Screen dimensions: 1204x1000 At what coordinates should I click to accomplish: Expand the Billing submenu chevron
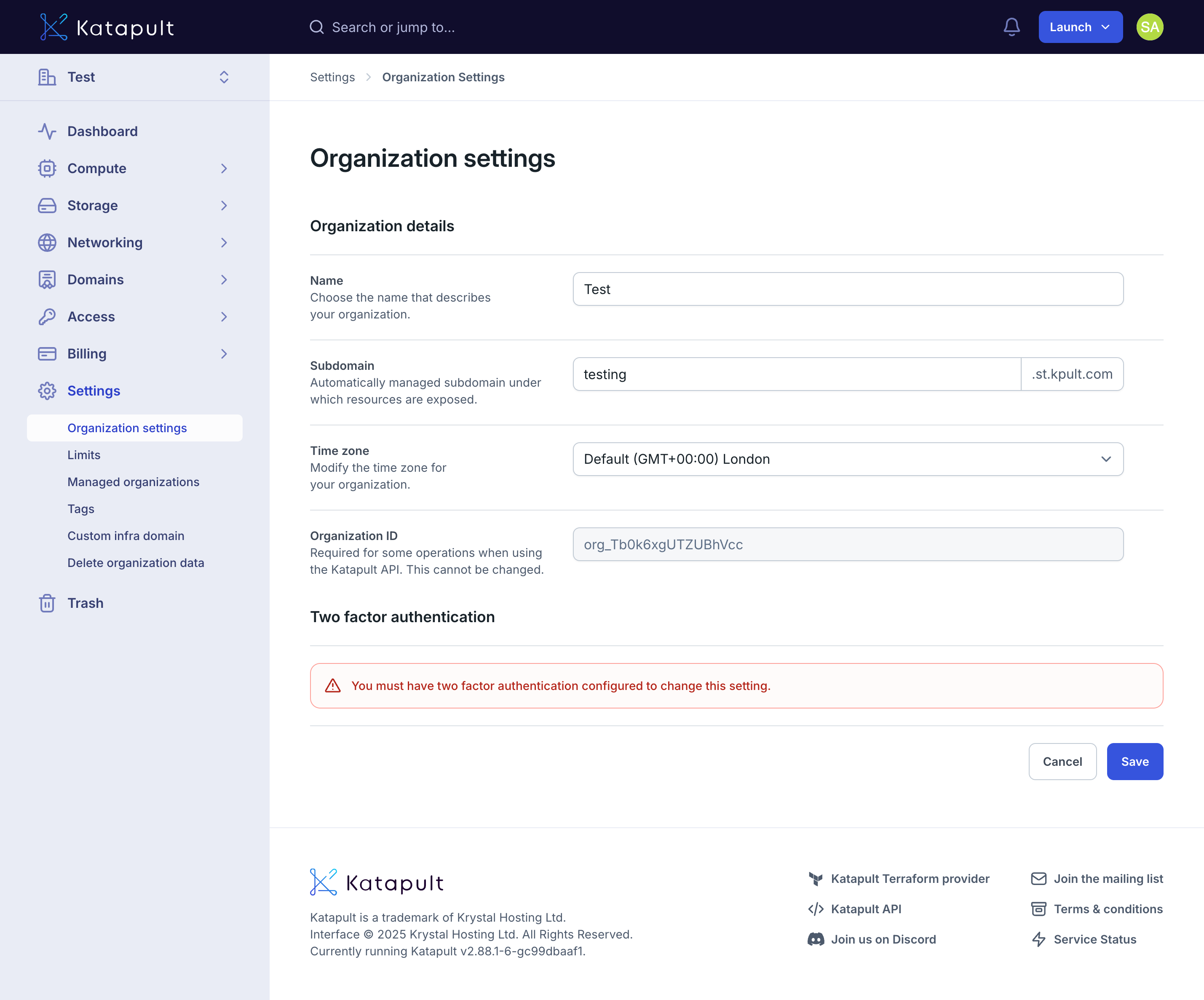click(224, 354)
